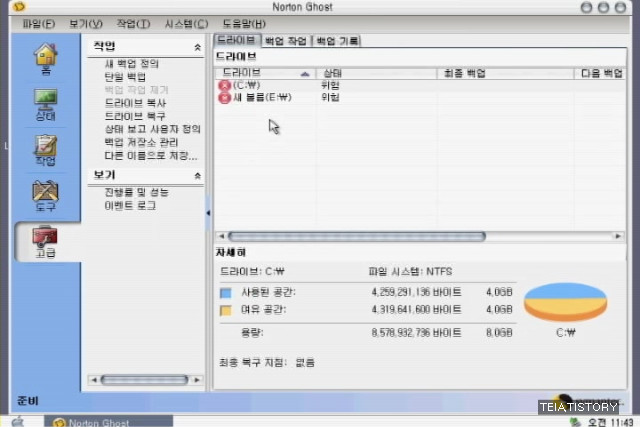Click 상태 보고 사용자 정의 link
Image resolution: width=640 pixels, height=427 pixels.
click(153, 129)
